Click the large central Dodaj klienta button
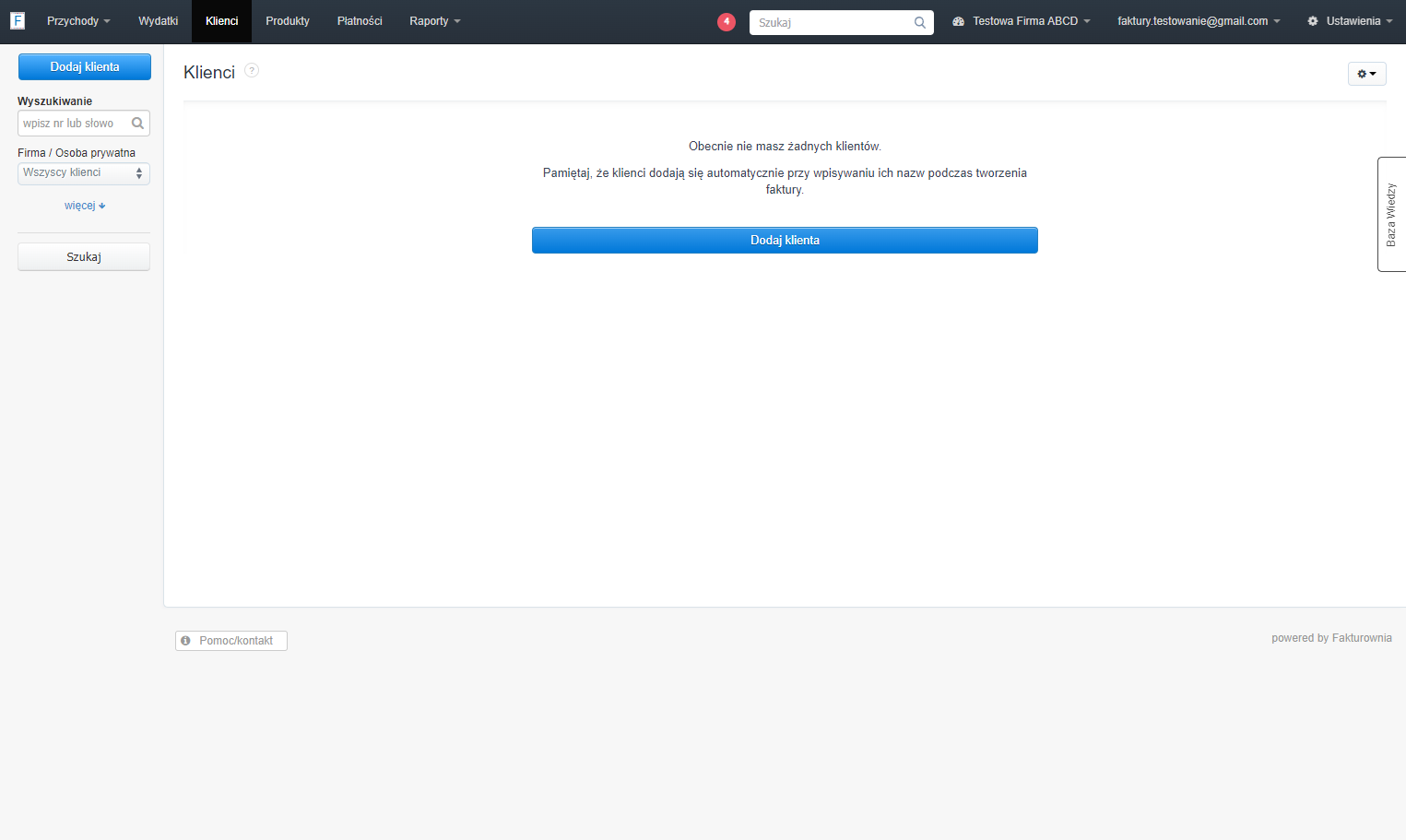This screenshot has width=1406, height=840. pyautogui.click(x=785, y=240)
